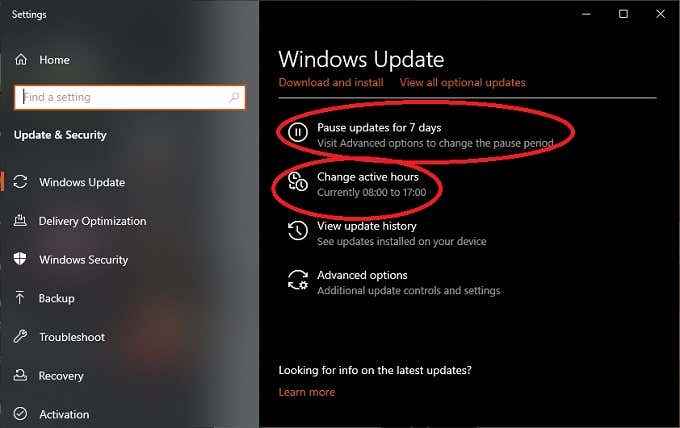Click the Advanced options gear-arrows icon
The image size is (680, 428).
298,280
